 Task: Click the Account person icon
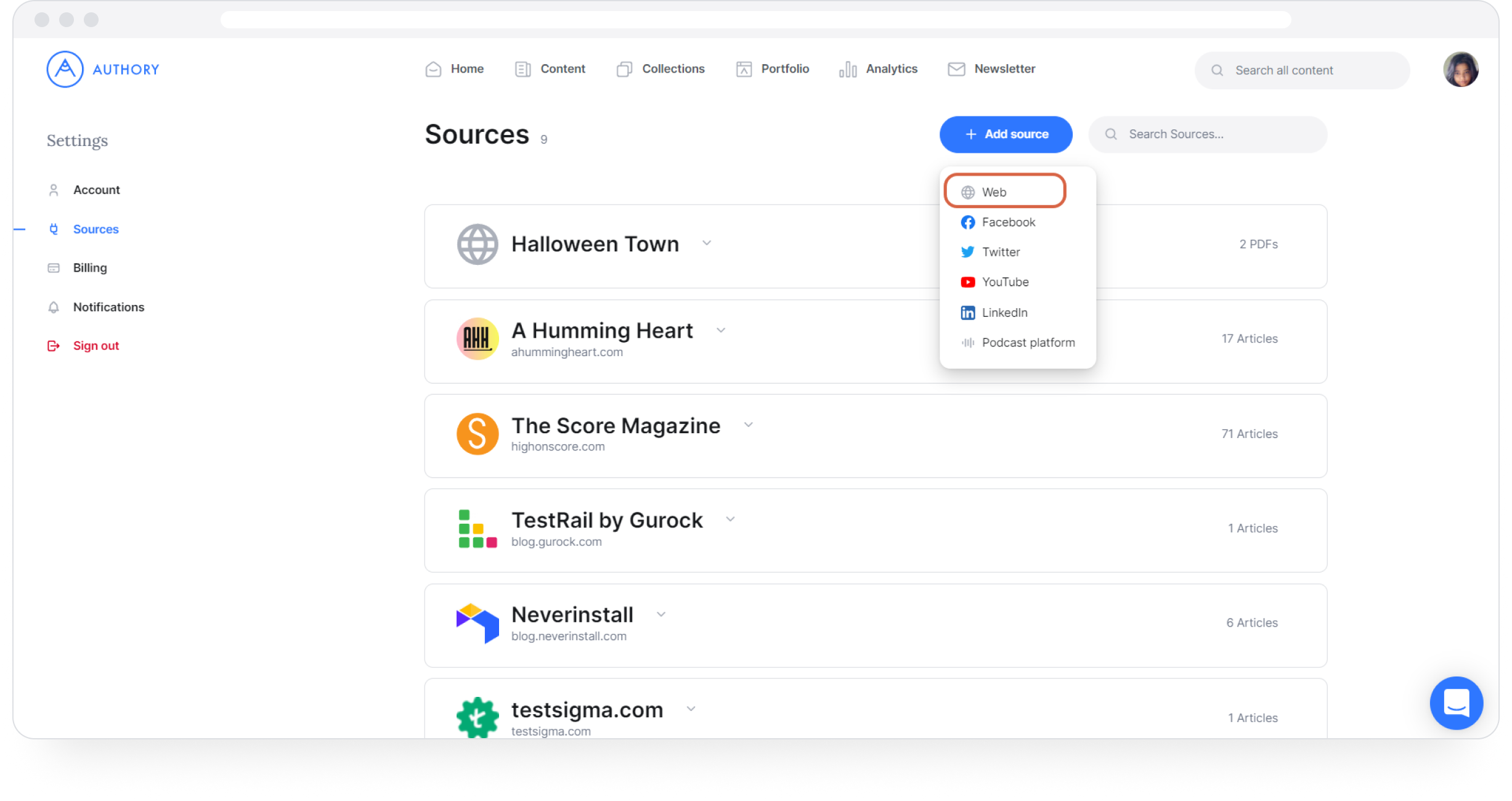[54, 190]
